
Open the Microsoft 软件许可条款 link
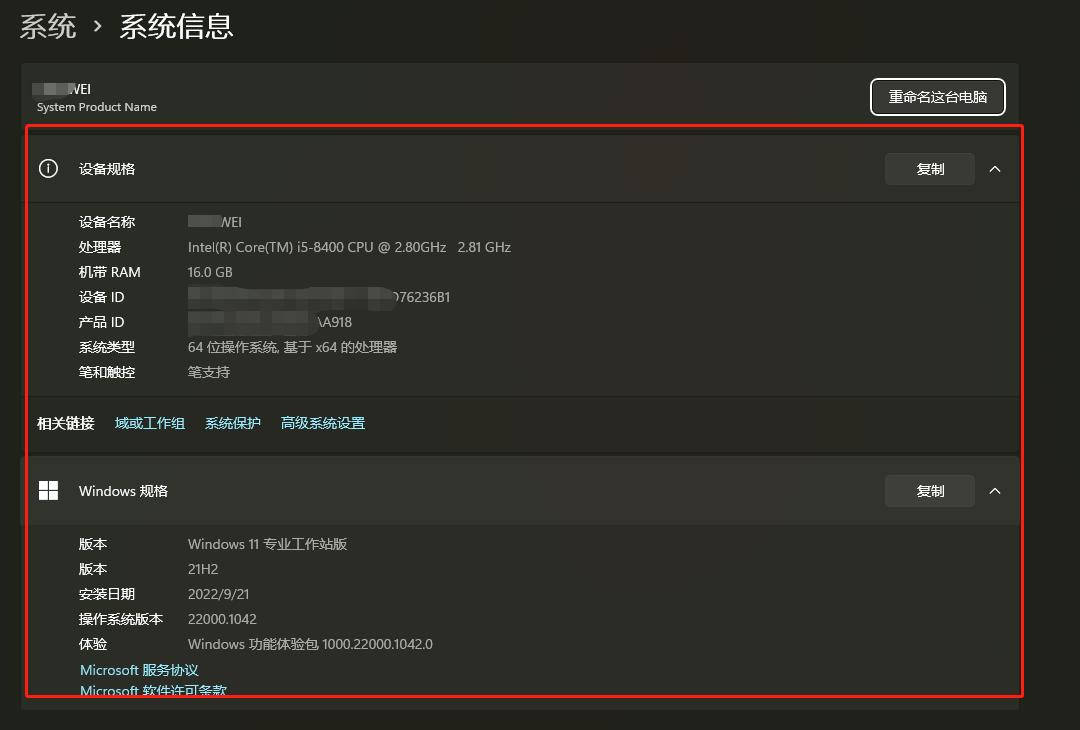152,691
